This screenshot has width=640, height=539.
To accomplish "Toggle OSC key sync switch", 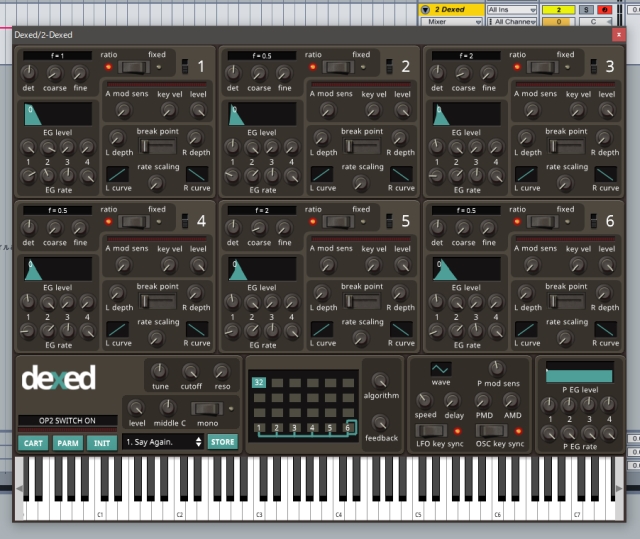I will (488, 430).
